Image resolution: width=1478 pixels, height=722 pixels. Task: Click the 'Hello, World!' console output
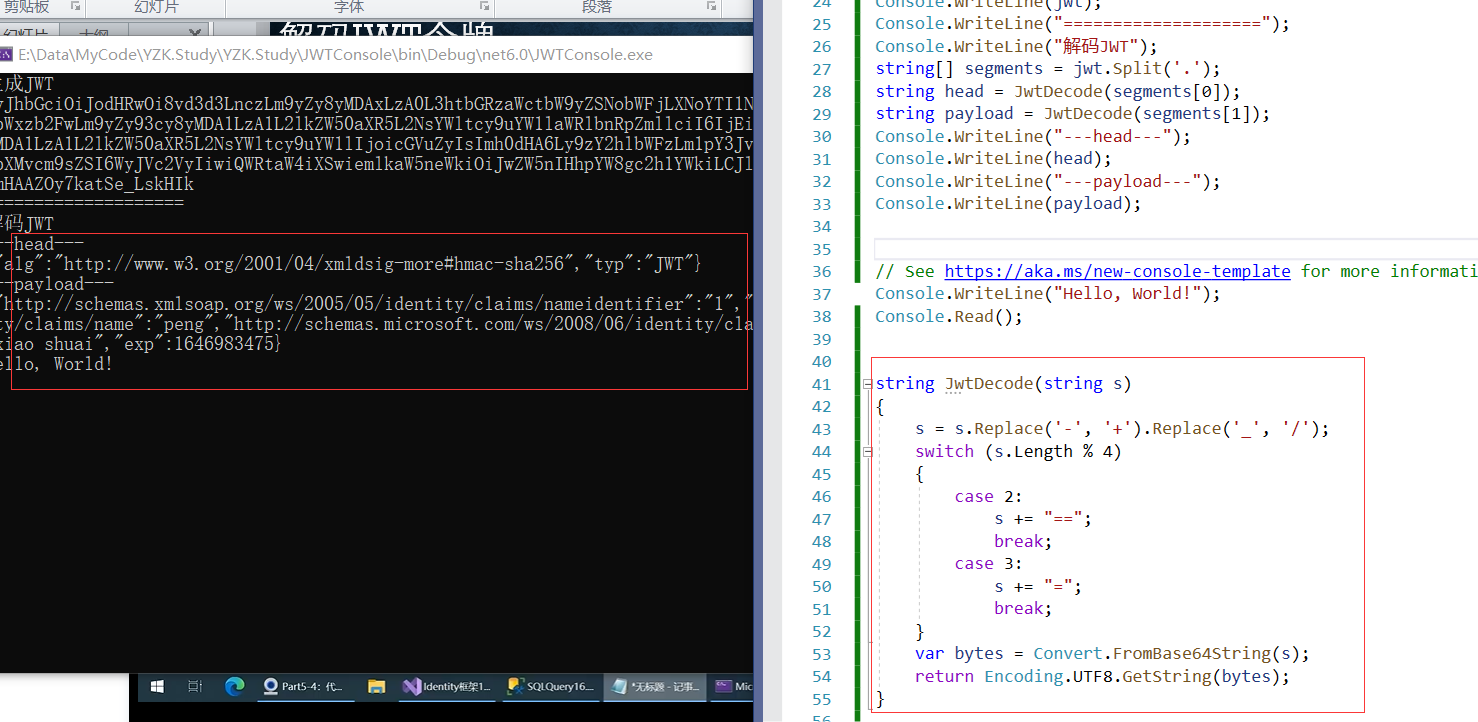click(57, 364)
